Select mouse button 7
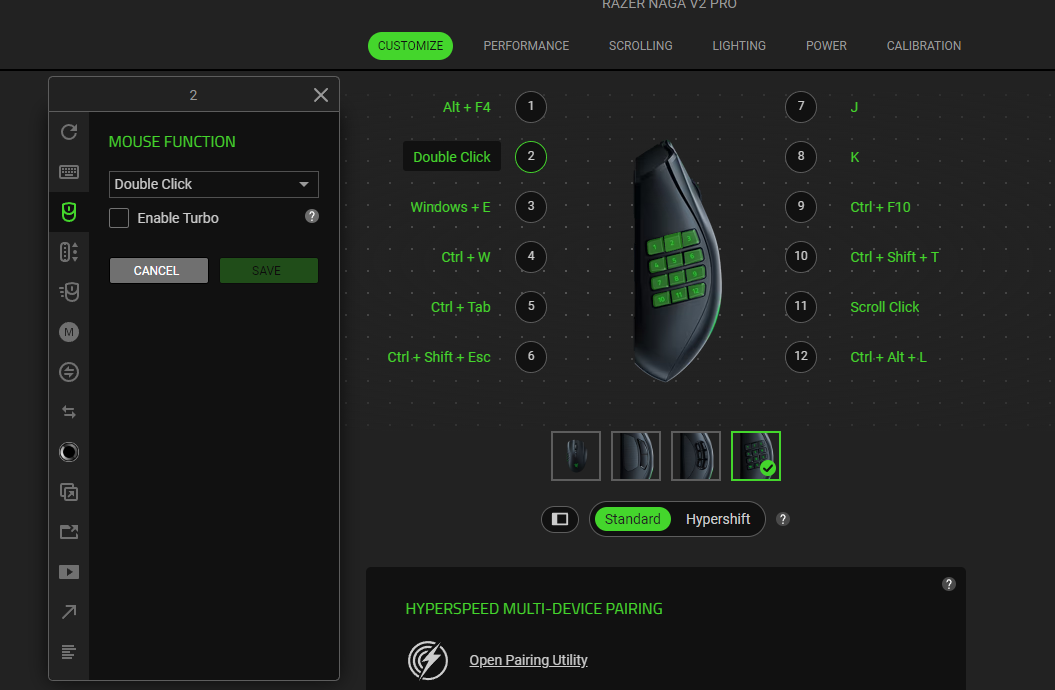 [801, 107]
